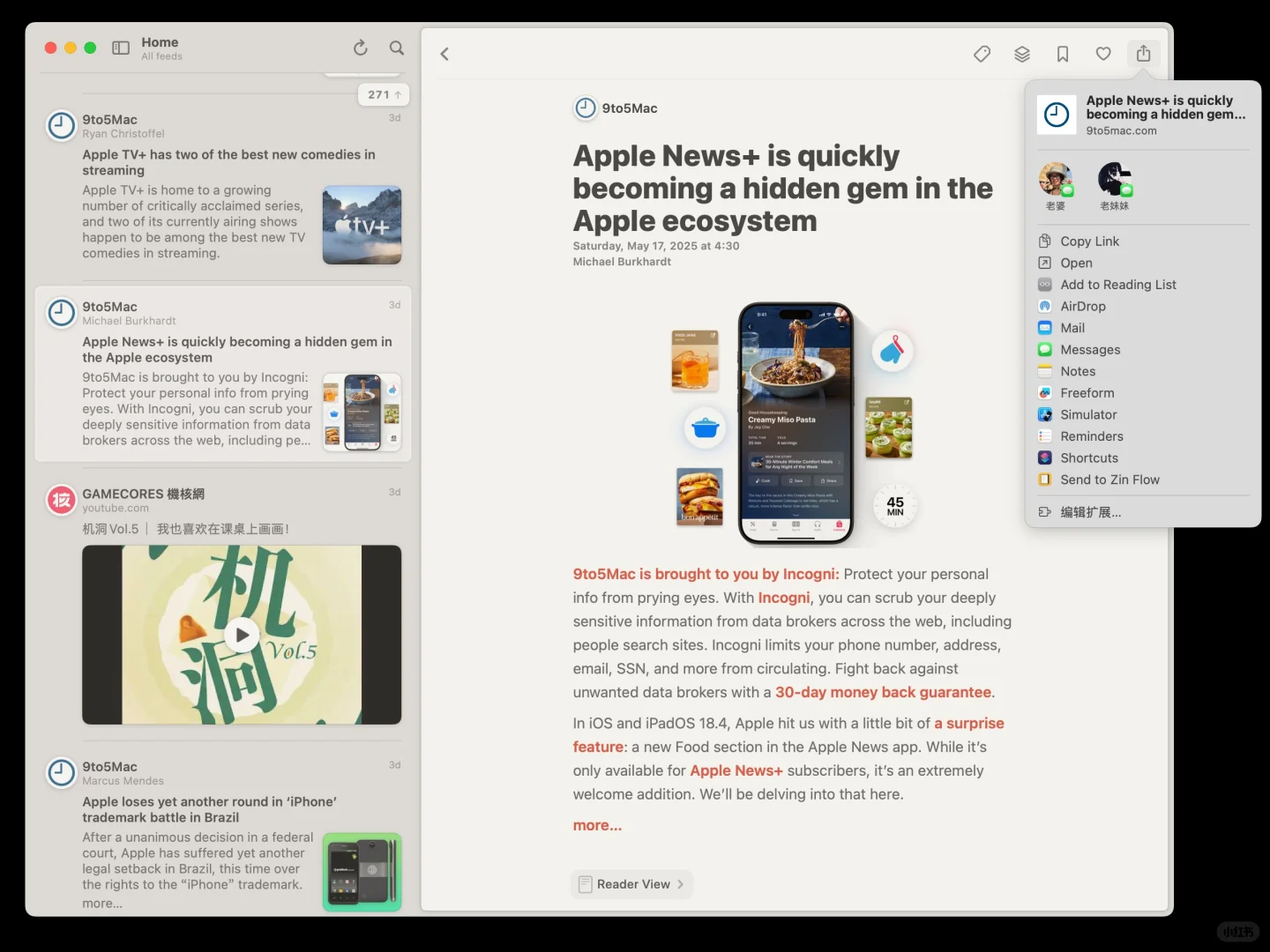This screenshot has height=952, width=1270.
Task: Click 9to5Mac avatar in article header
Action: pyautogui.click(x=585, y=108)
